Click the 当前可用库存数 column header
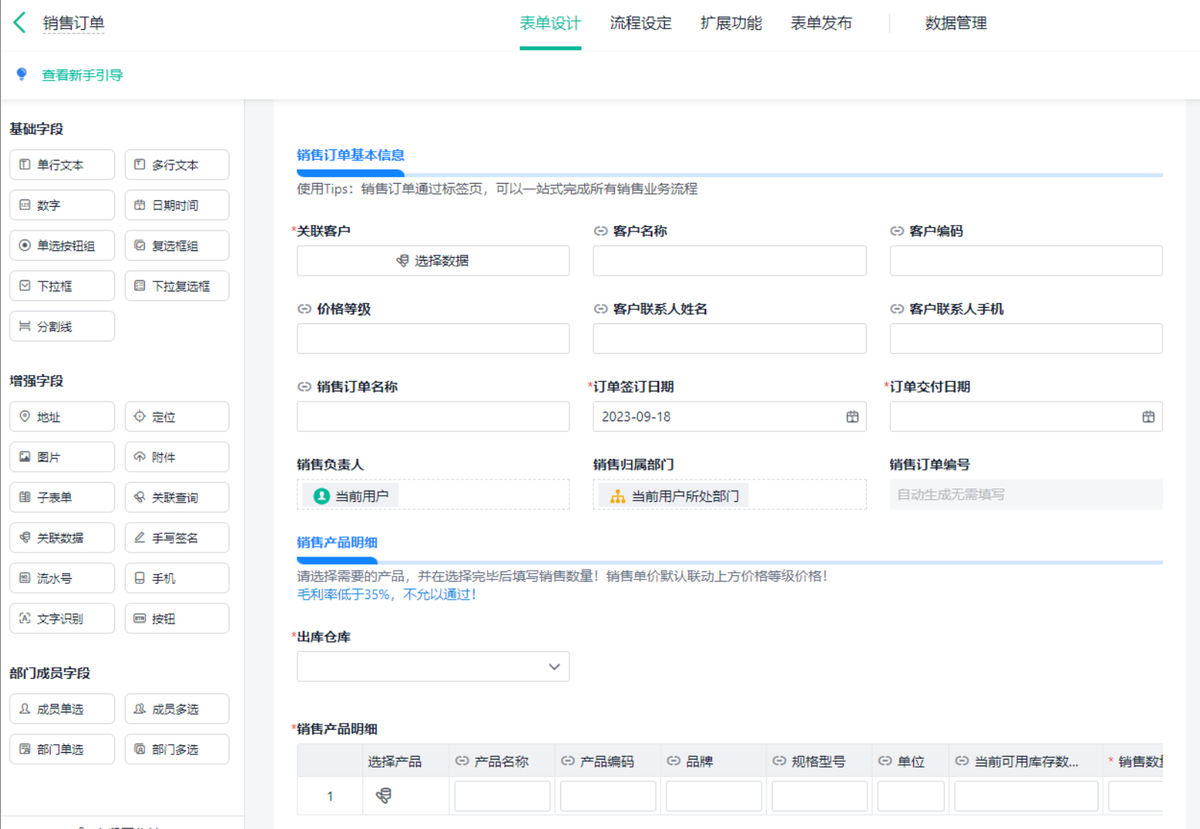The image size is (1200, 829). pyautogui.click(x=1026, y=761)
